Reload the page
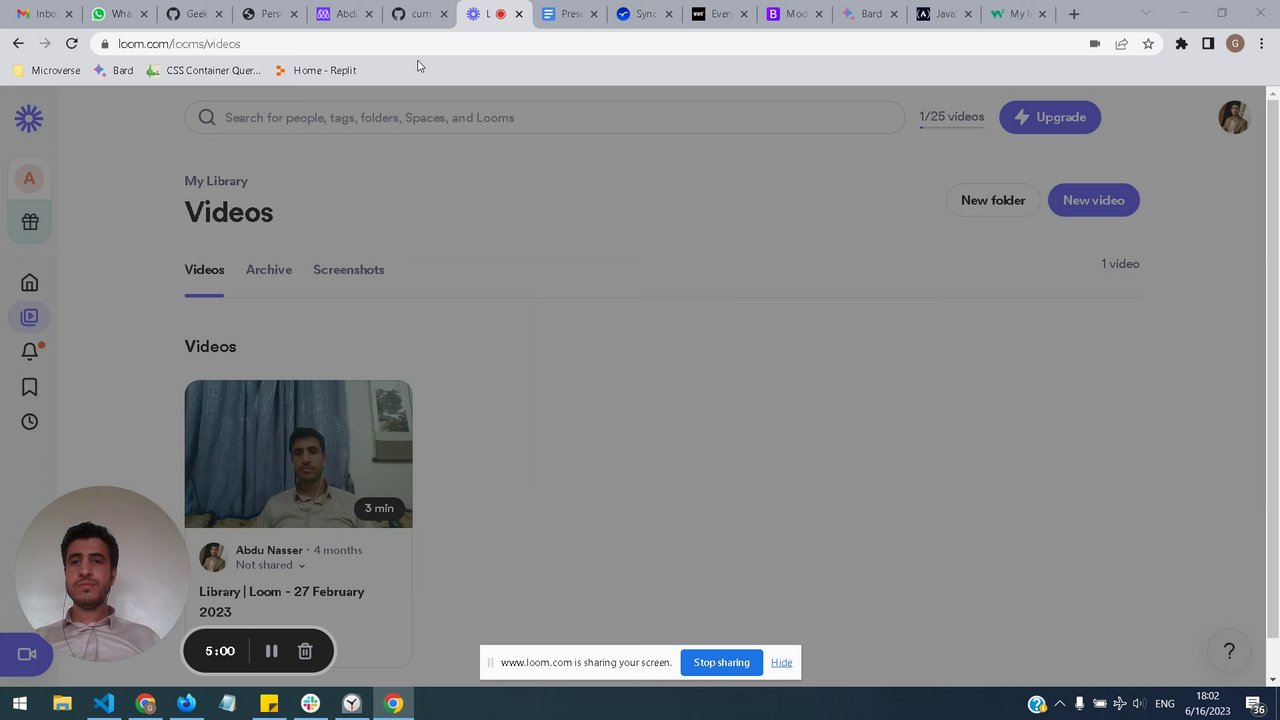Screen dimensions: 1280x720 71,44
